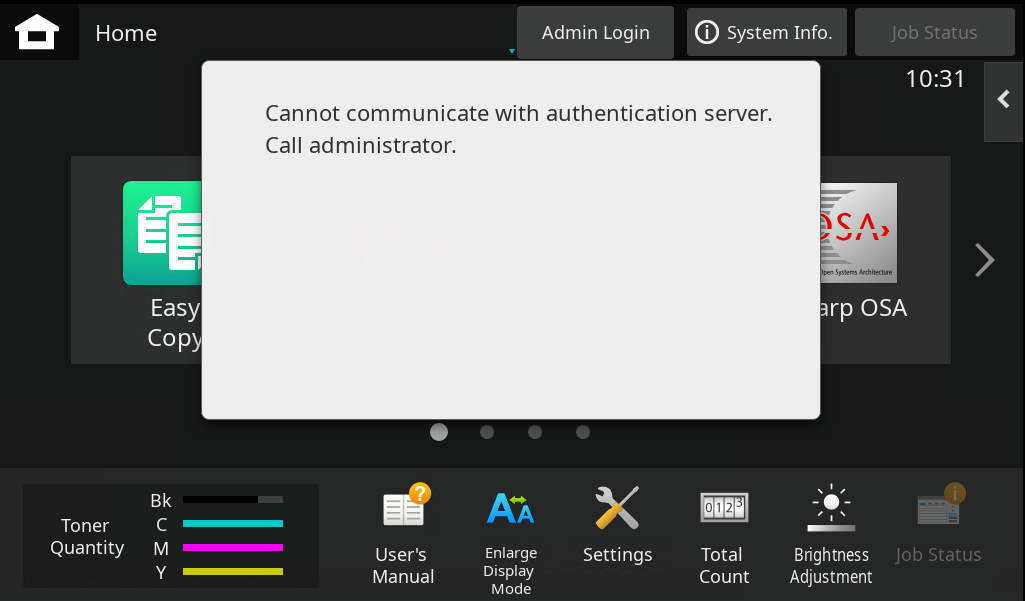Click Job Status in the top bar

click(x=934, y=31)
